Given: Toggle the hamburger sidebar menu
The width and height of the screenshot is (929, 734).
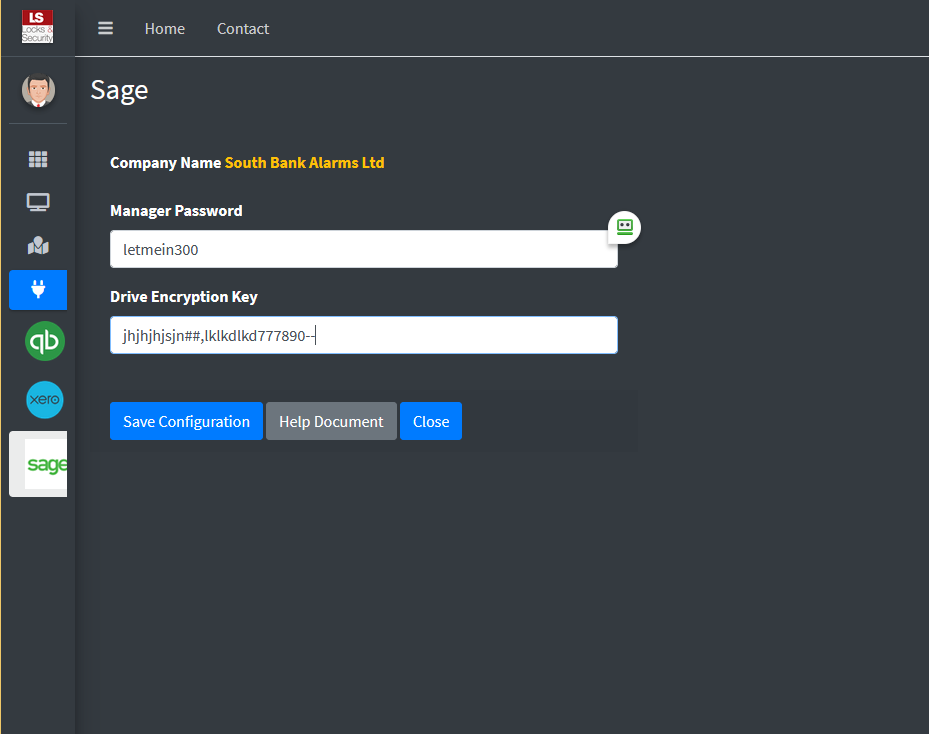Looking at the screenshot, I should coord(105,28).
